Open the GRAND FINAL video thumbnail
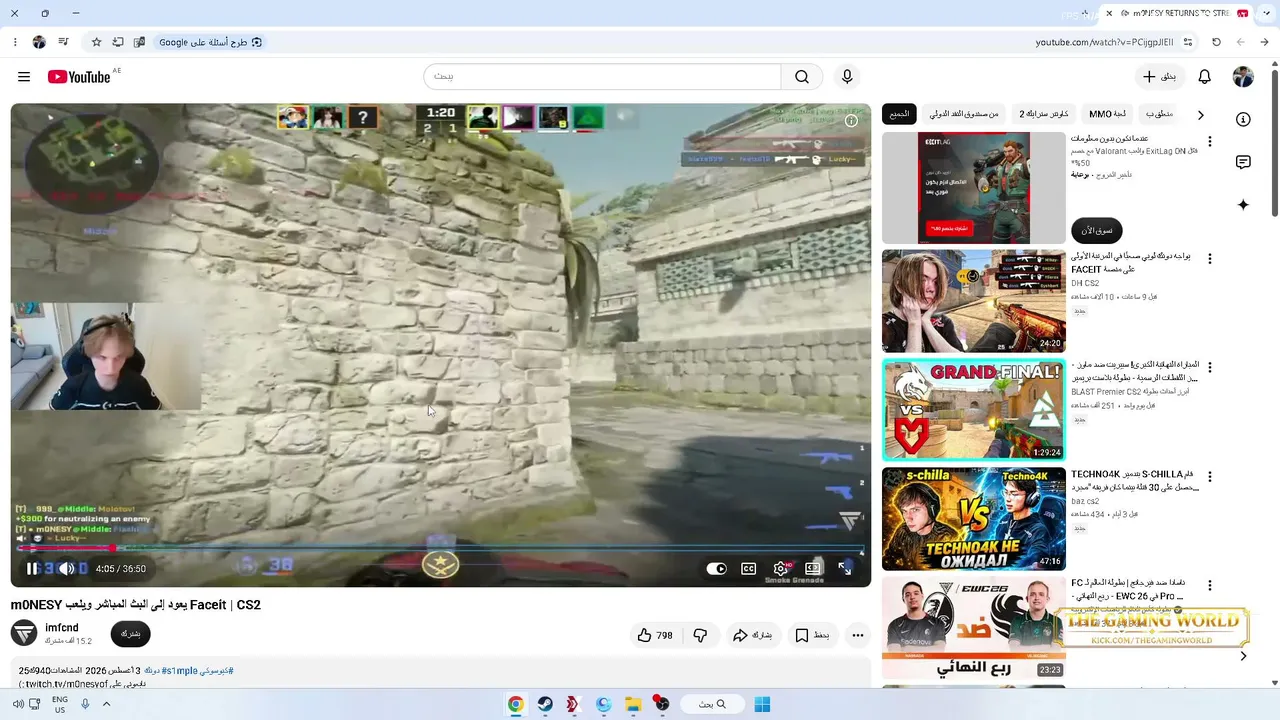 [973, 410]
